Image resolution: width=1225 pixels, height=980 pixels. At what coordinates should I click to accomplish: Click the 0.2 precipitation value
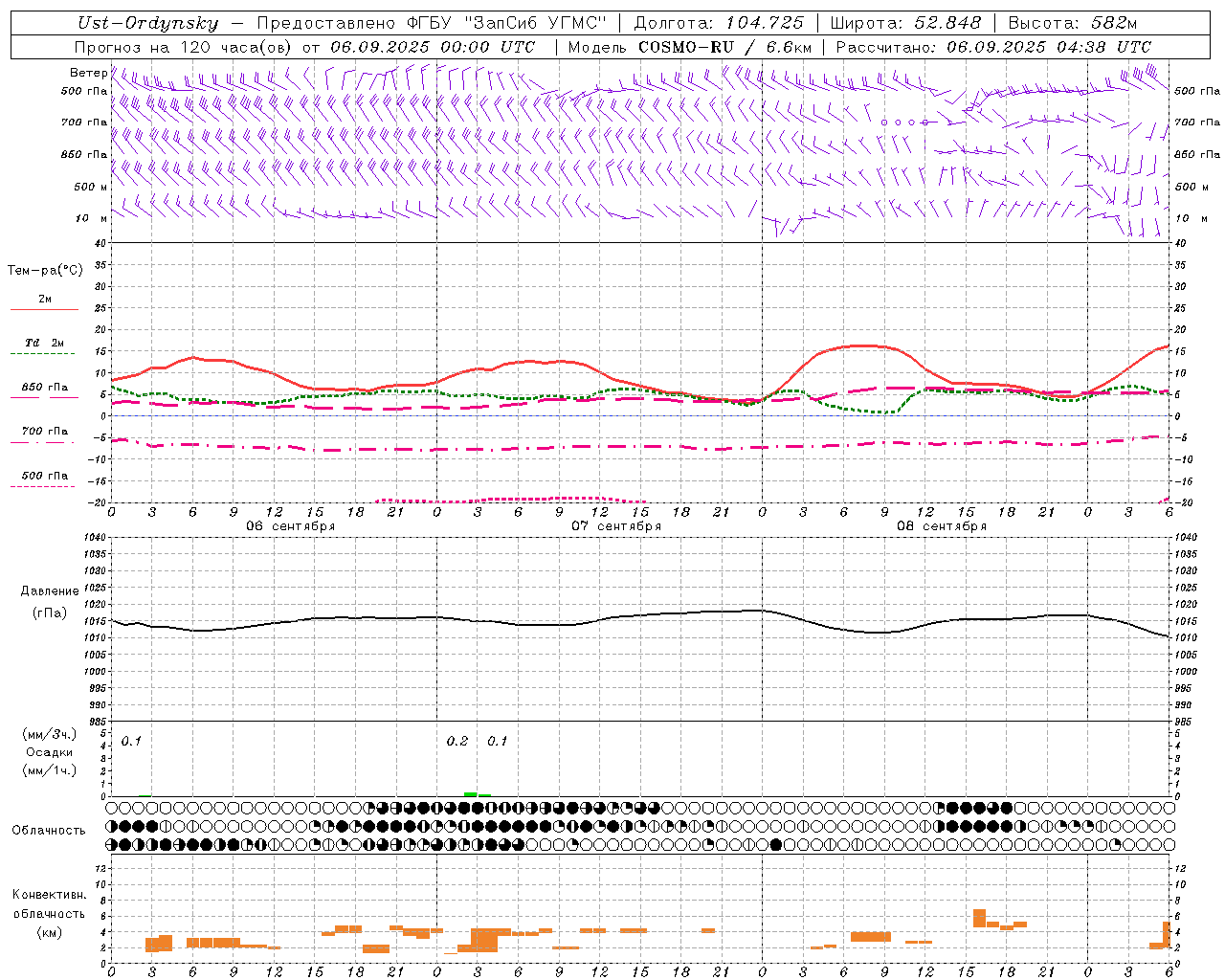[457, 741]
